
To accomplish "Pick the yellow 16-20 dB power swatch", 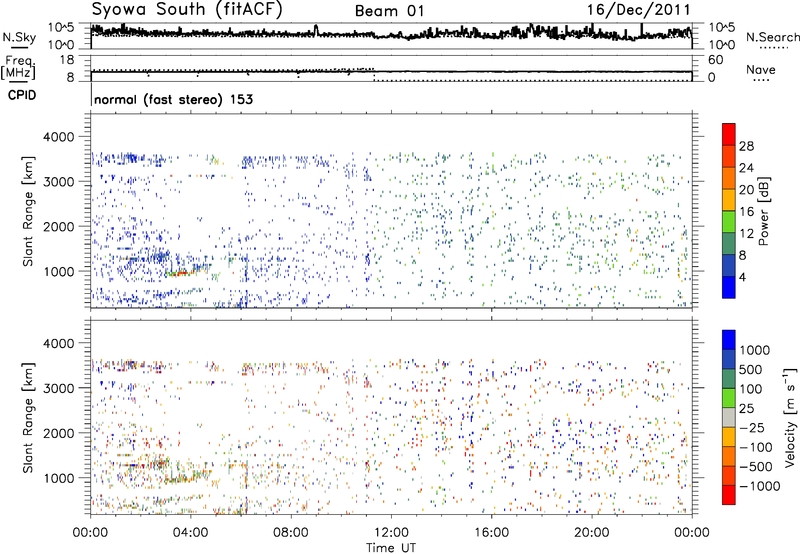I will coord(729,200).
